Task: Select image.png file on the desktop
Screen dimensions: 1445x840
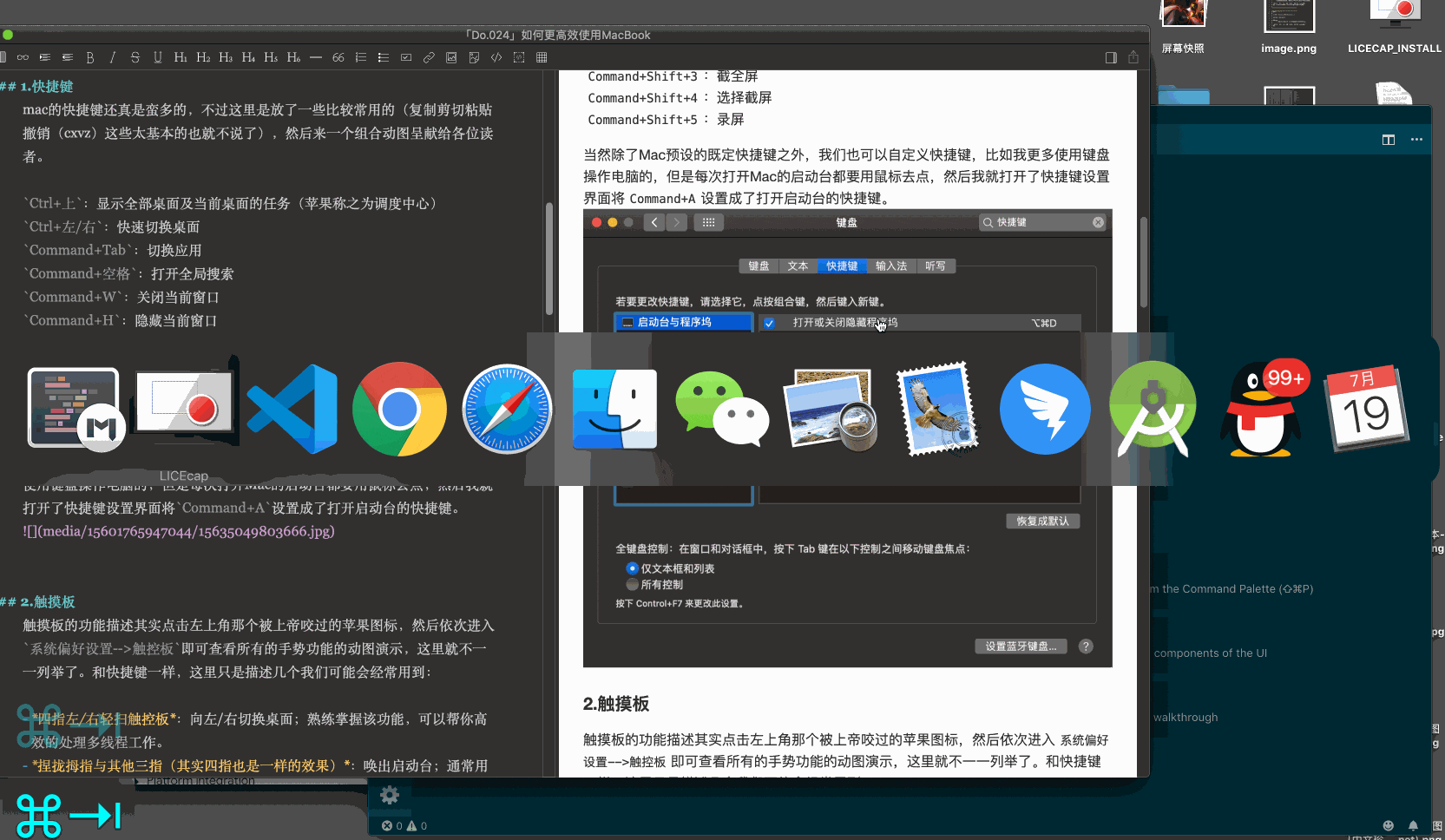Action: click(x=1289, y=27)
